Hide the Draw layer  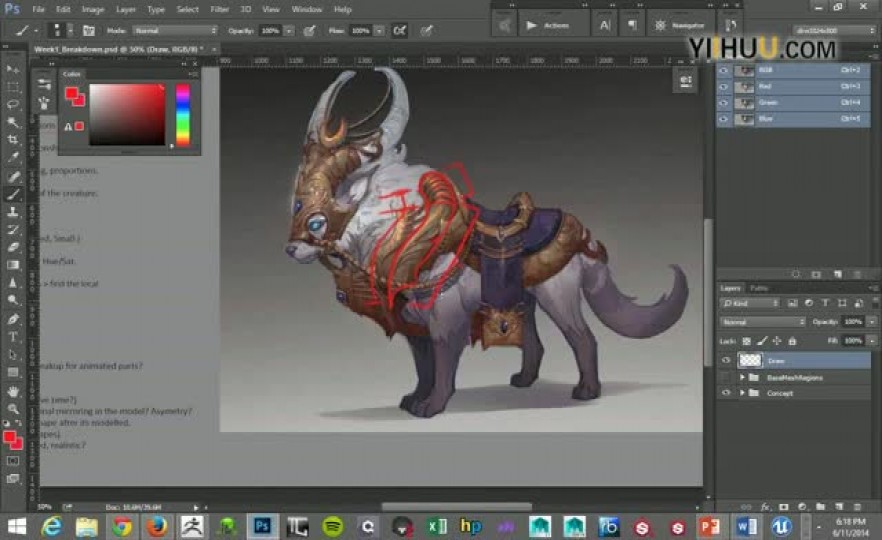726,361
